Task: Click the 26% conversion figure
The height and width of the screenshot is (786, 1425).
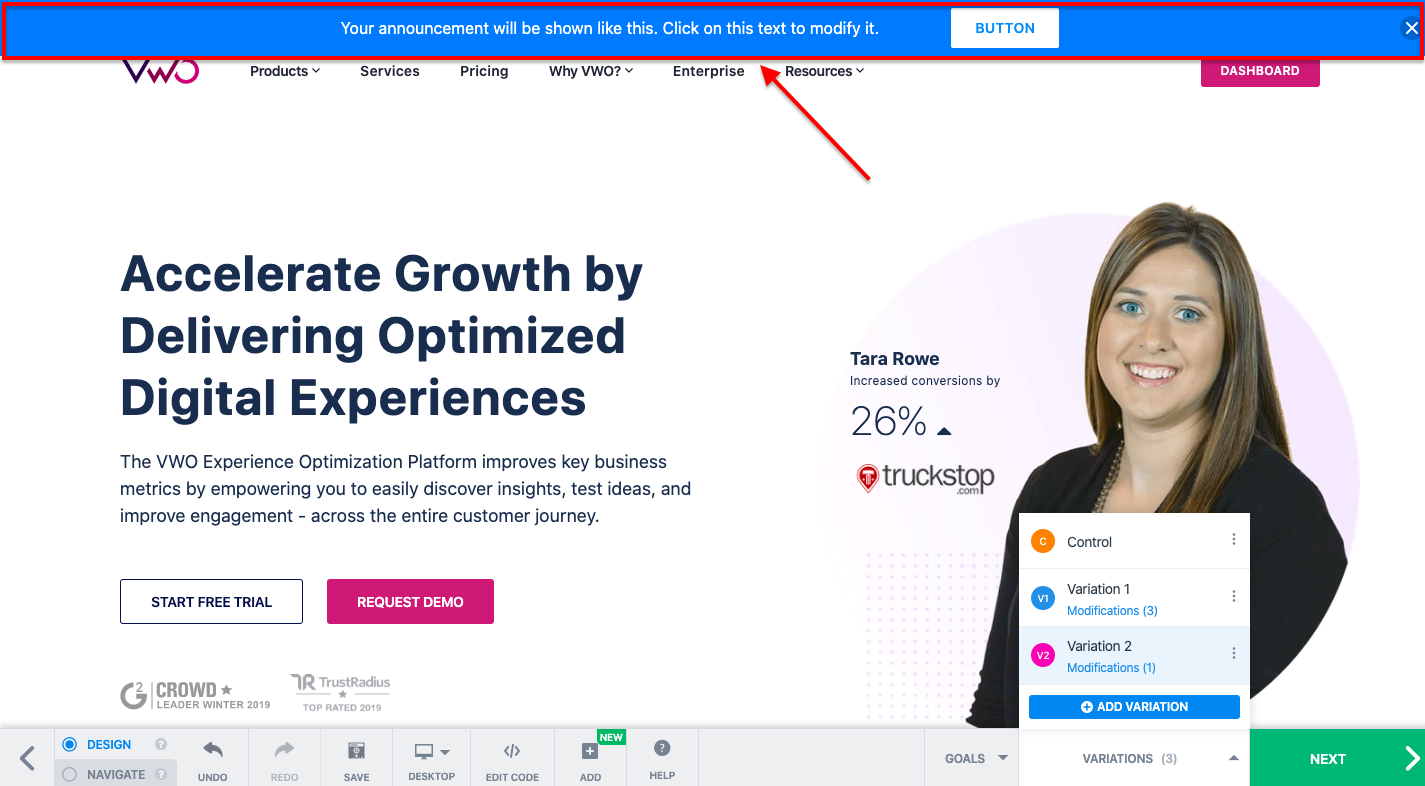Action: 889,422
